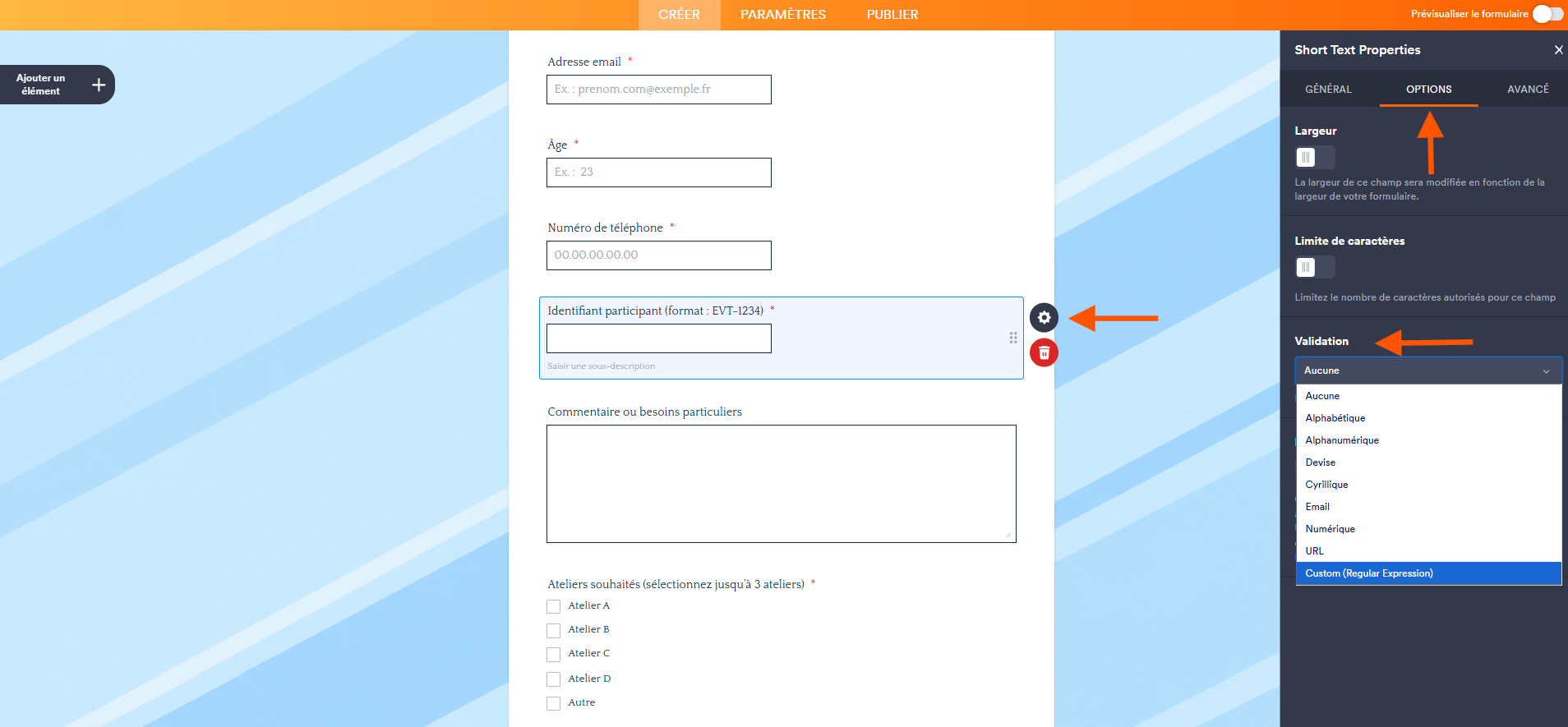Click the Numéro de téléphone input field

point(659,255)
